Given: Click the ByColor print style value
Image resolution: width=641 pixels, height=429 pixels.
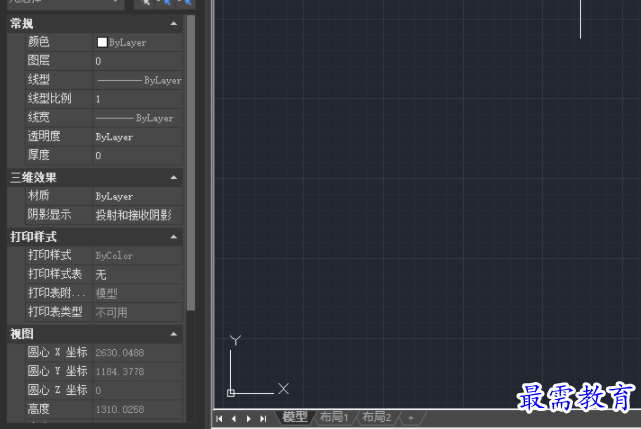Looking at the screenshot, I should coord(137,256).
